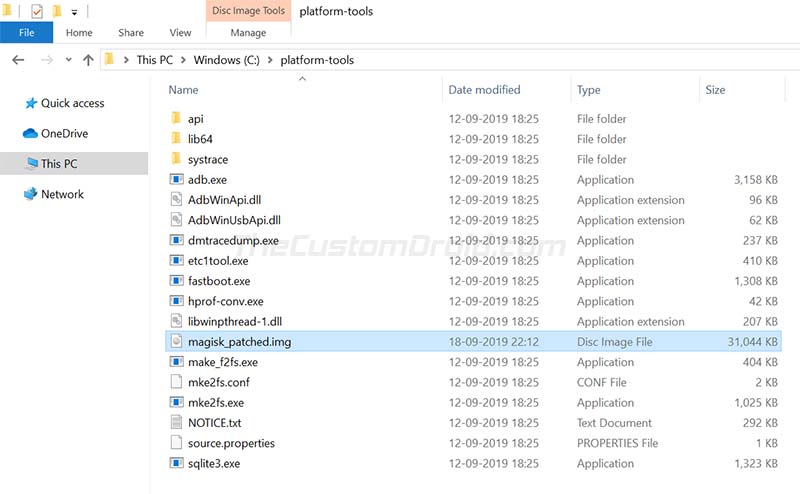The height and width of the screenshot is (494, 800).
Task: Click the NOTICE.txt document icon
Action: coord(176,422)
